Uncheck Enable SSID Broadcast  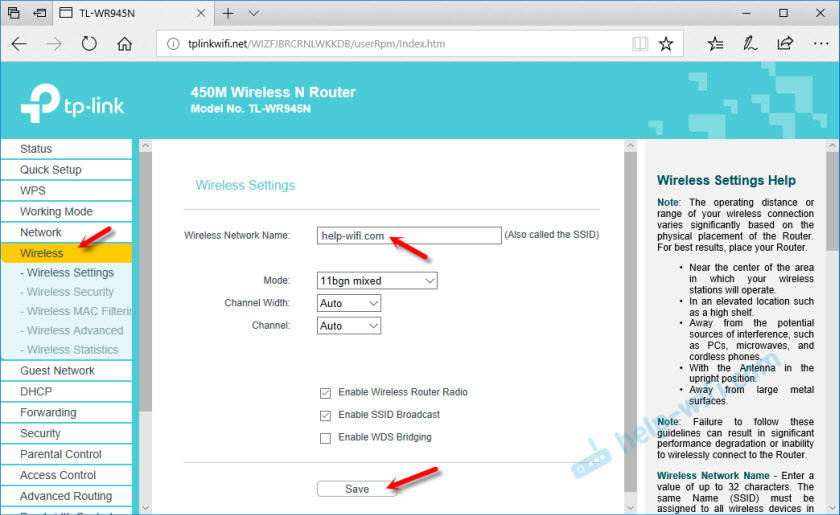(325, 415)
